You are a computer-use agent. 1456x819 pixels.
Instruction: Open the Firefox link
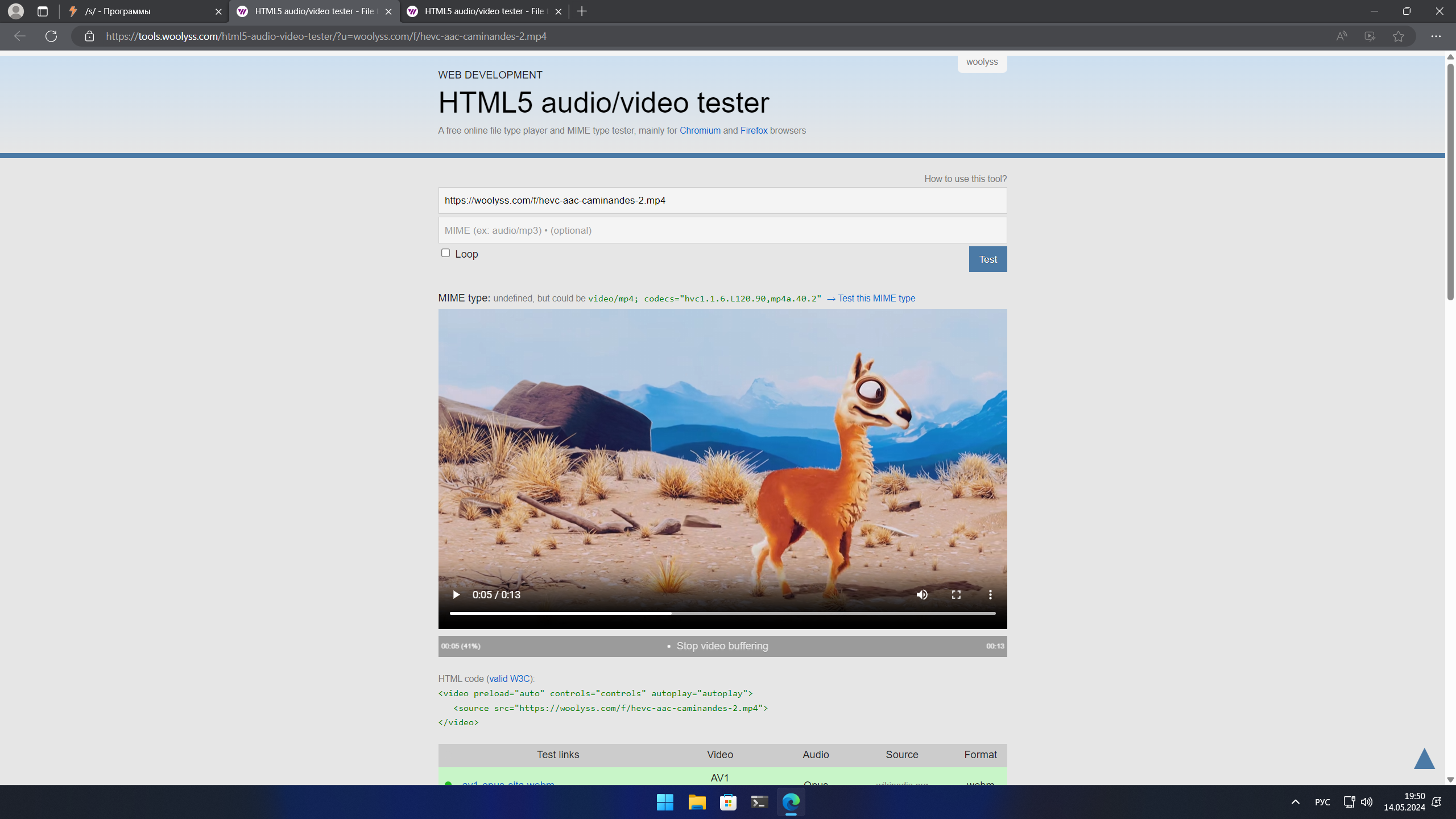[754, 130]
